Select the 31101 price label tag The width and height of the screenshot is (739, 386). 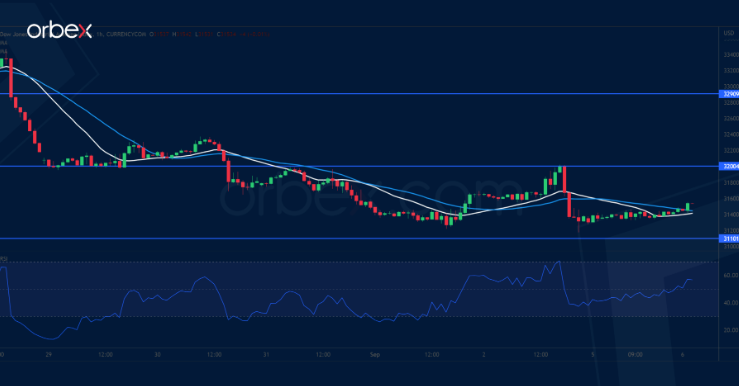tap(729, 238)
